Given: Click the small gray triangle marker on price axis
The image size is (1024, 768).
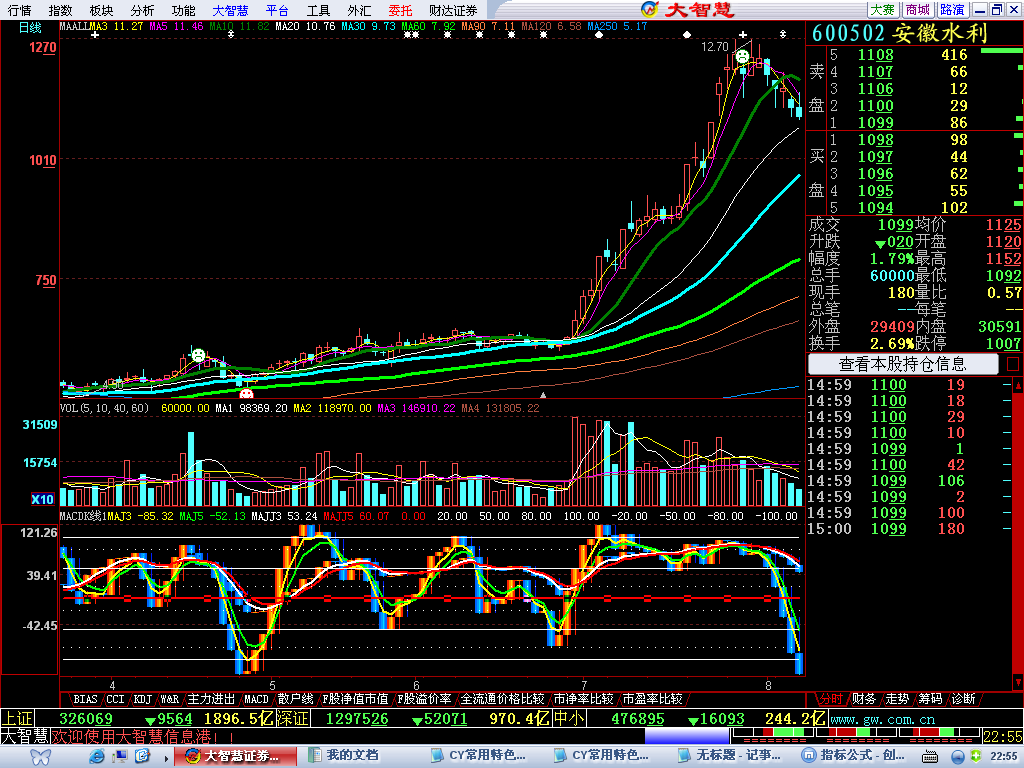Looking at the screenshot, I should point(543,394).
